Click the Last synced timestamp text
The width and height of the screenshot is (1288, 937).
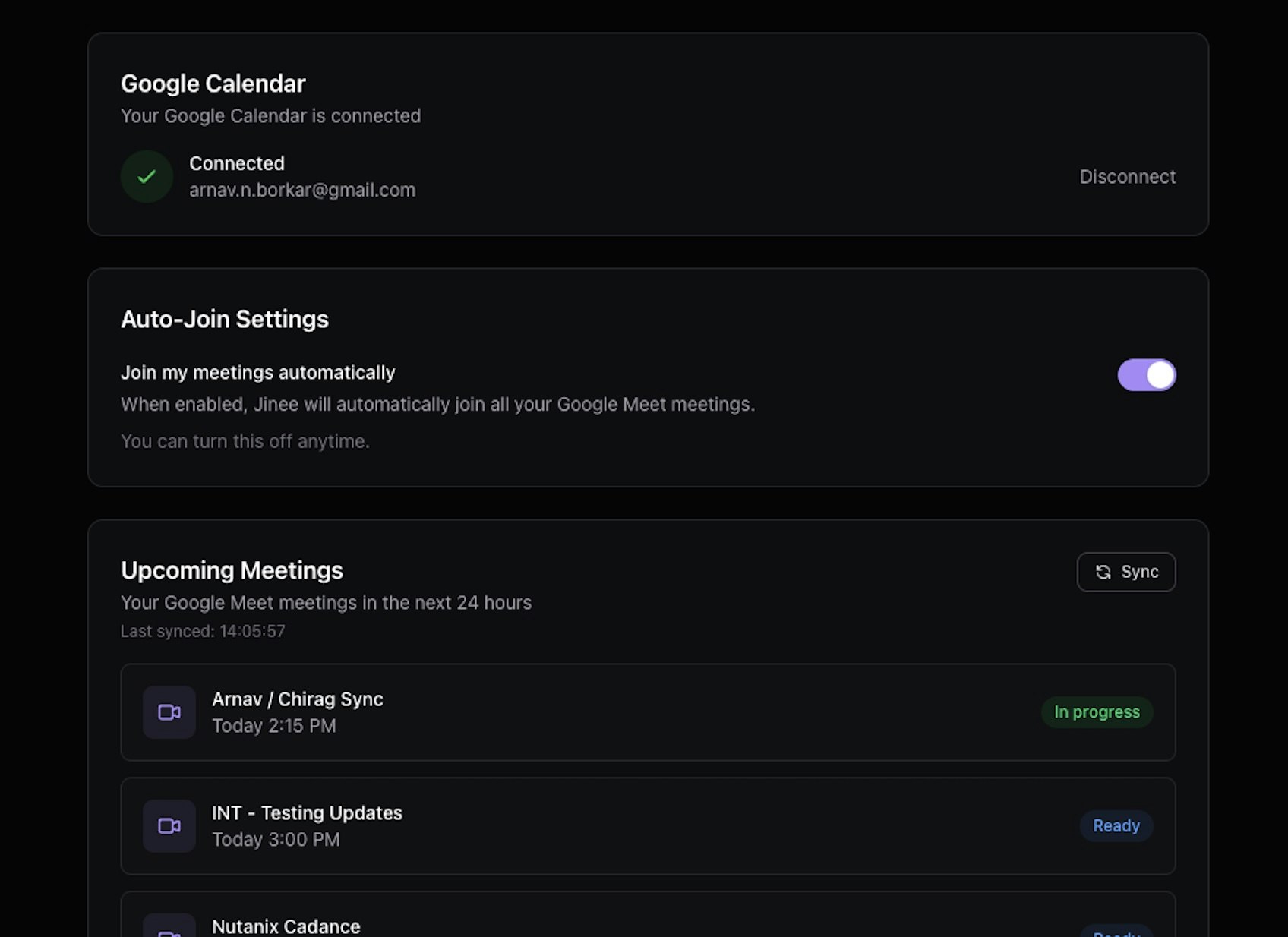pos(203,631)
